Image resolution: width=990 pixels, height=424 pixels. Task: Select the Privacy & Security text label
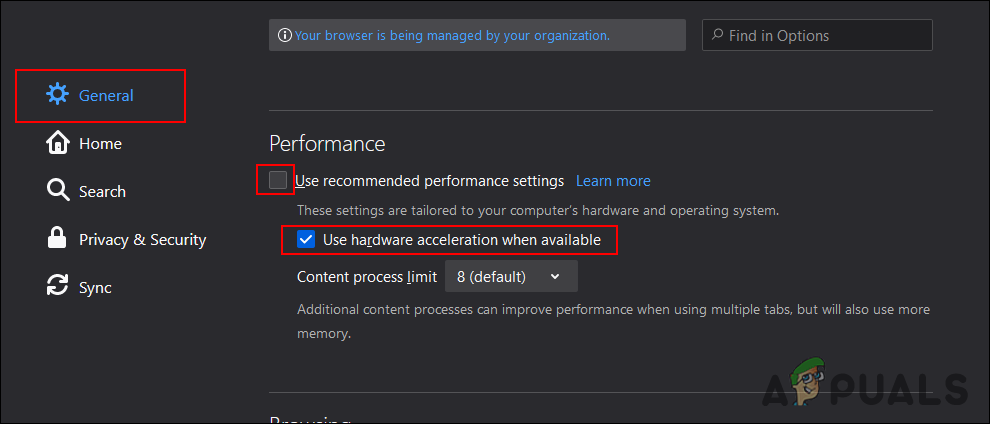click(x=142, y=240)
